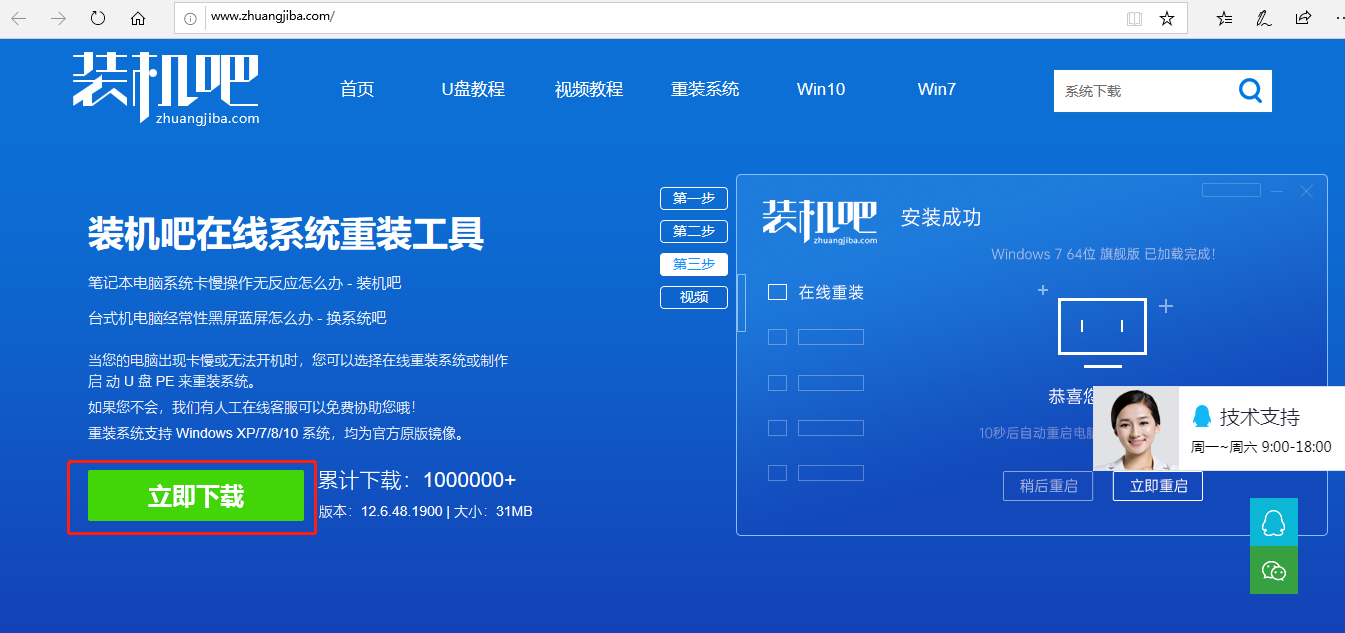
Task: Click the 技术支持 support agent photo
Action: 1135,428
